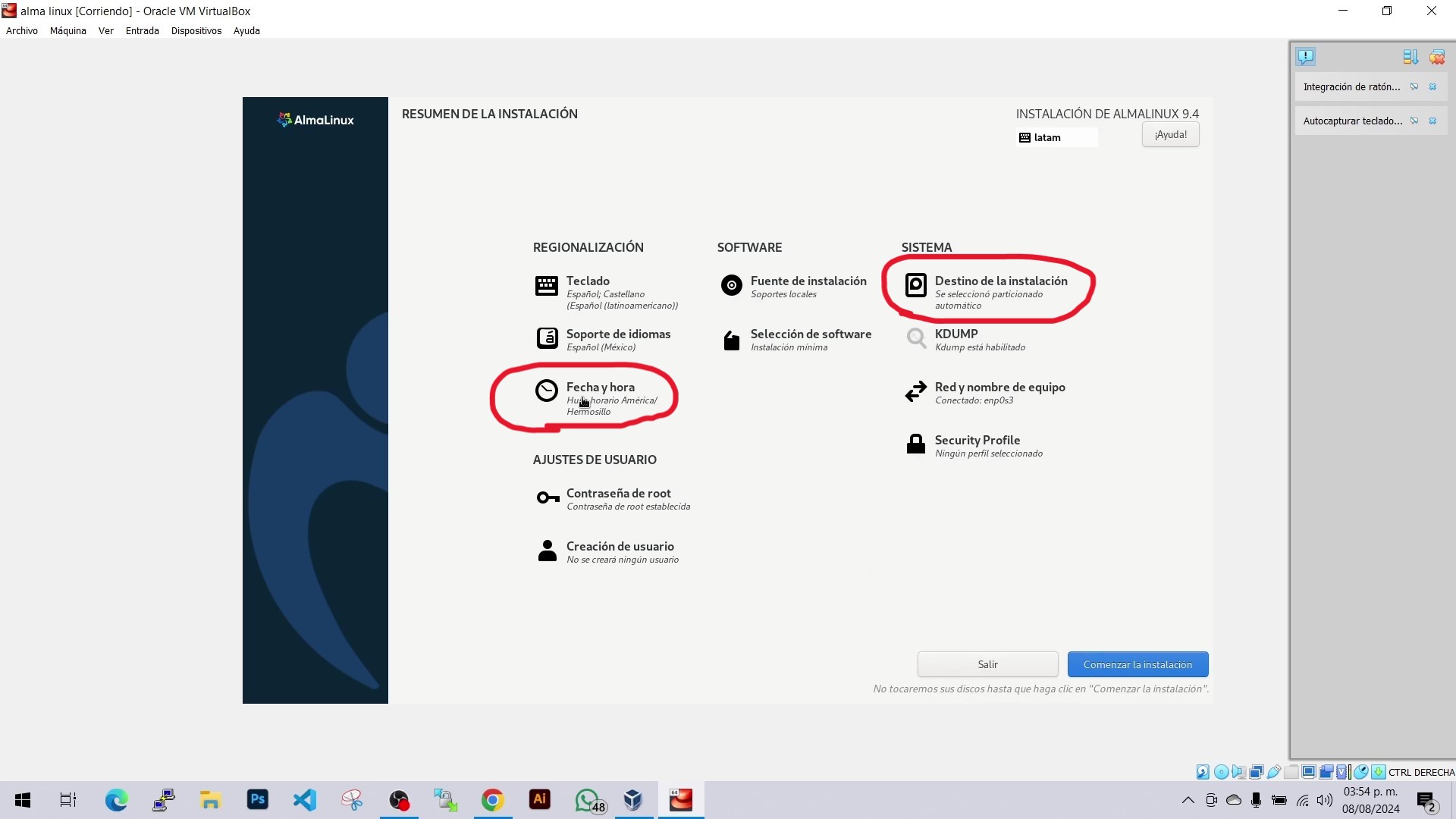The image size is (1456, 819).
Task: Open Google Chrome from the taskbar
Action: [x=493, y=800]
